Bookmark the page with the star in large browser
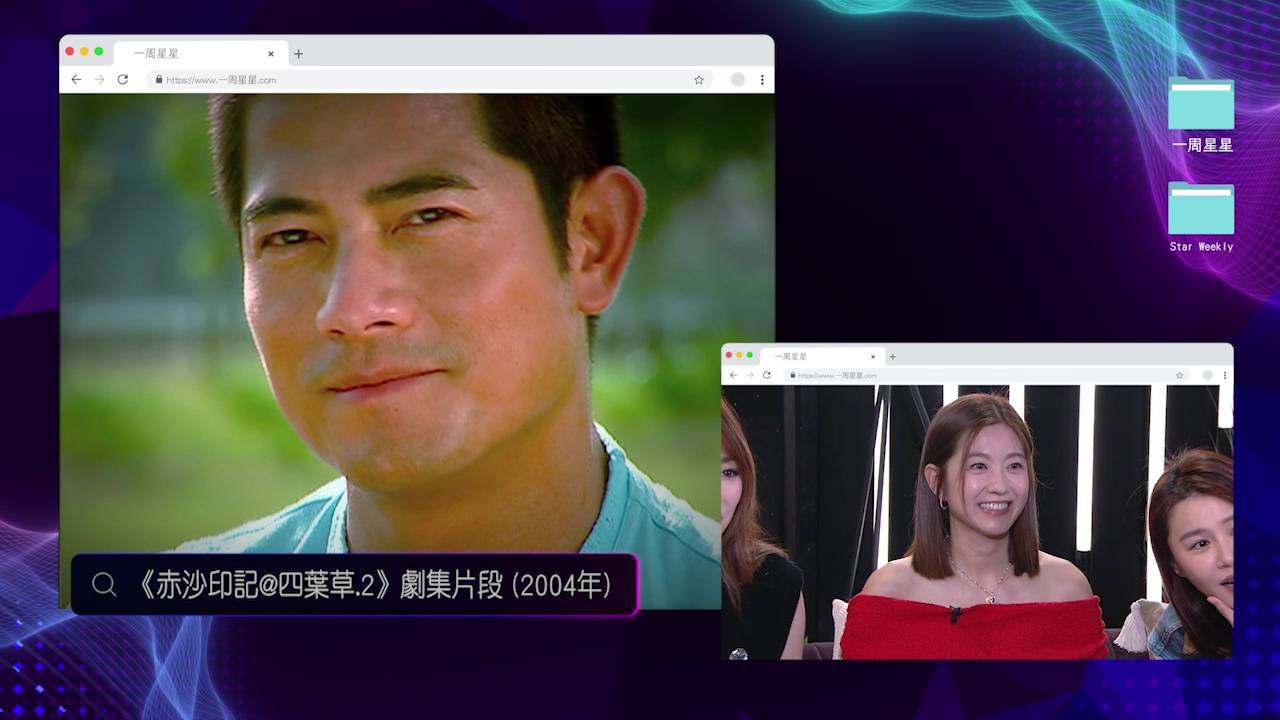 pos(699,80)
